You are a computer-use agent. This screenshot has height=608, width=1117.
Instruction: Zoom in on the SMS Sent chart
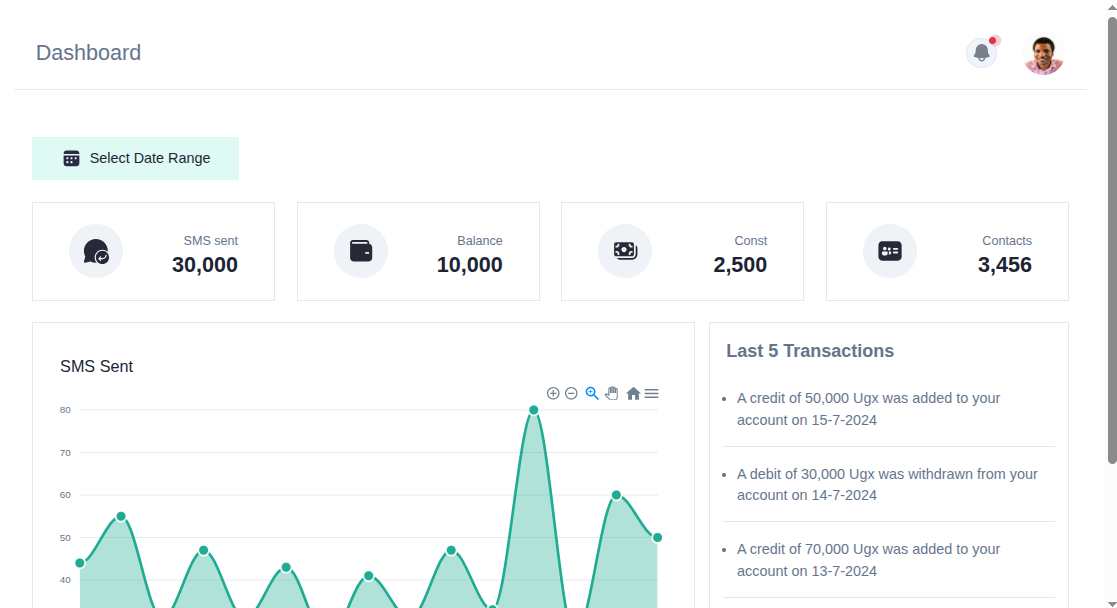point(553,393)
